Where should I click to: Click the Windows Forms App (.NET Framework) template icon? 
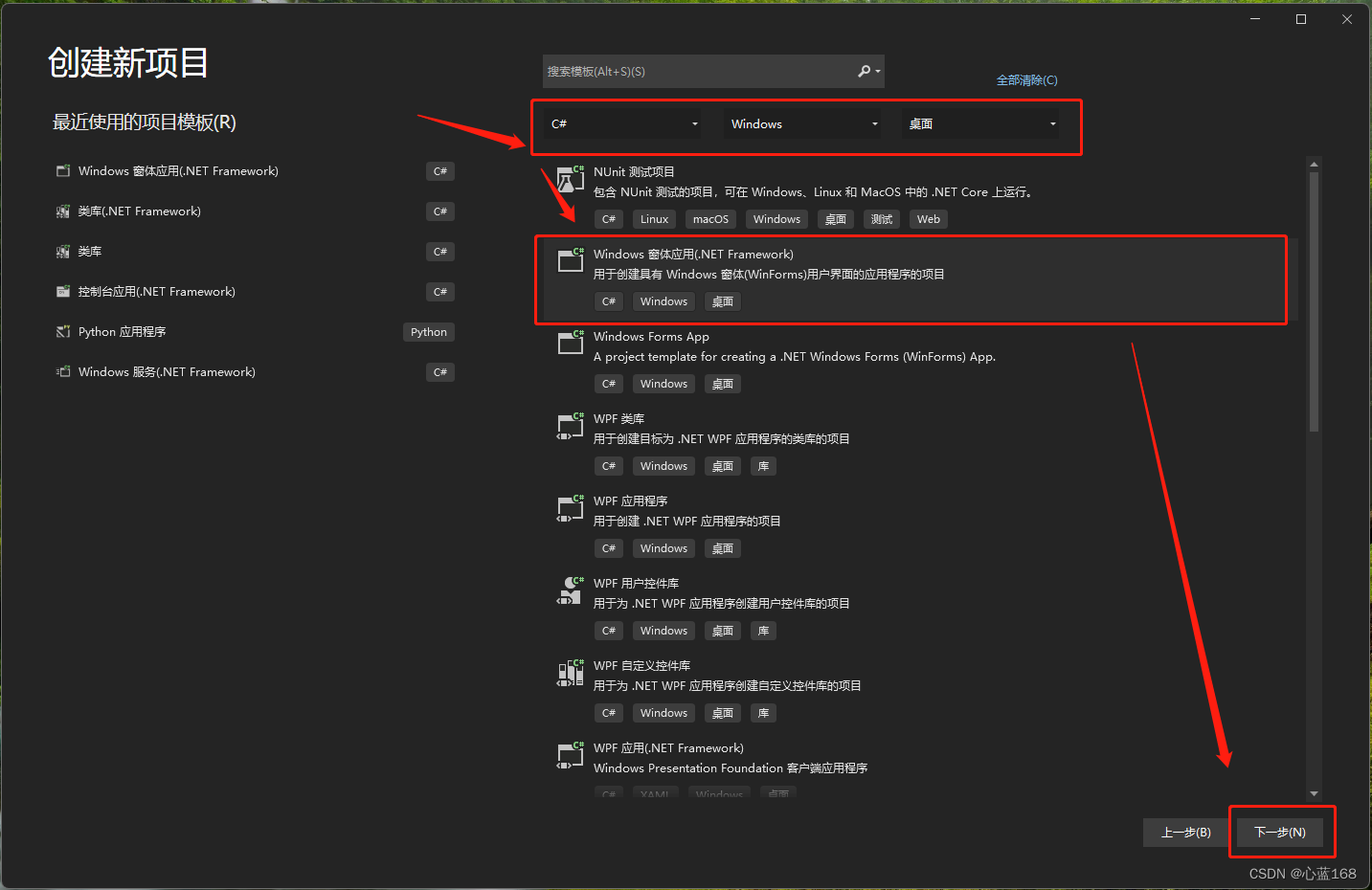tap(571, 260)
